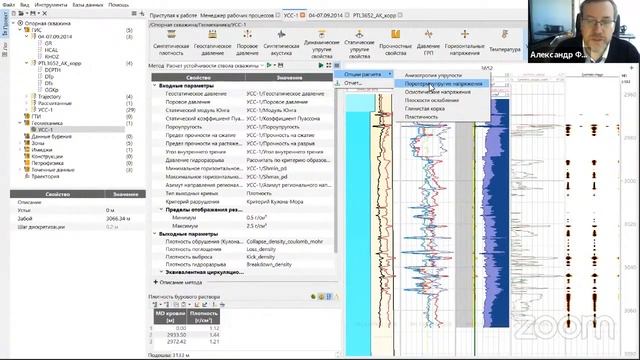Viewport: 640px width, 360px height.
Task: Click the green run-method icon near Метод
Action: coord(269,65)
